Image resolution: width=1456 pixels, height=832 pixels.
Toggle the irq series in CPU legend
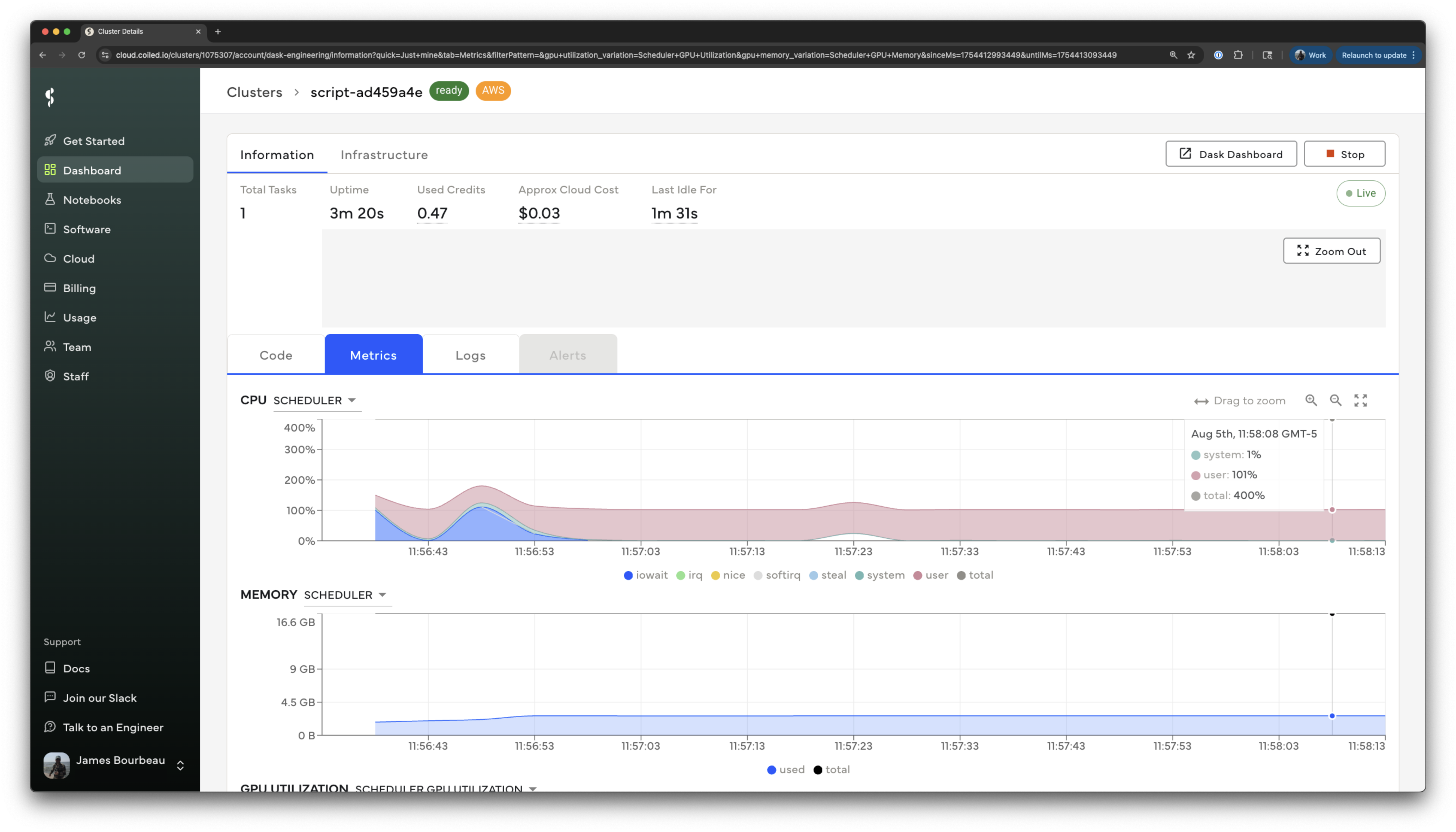tap(689, 575)
